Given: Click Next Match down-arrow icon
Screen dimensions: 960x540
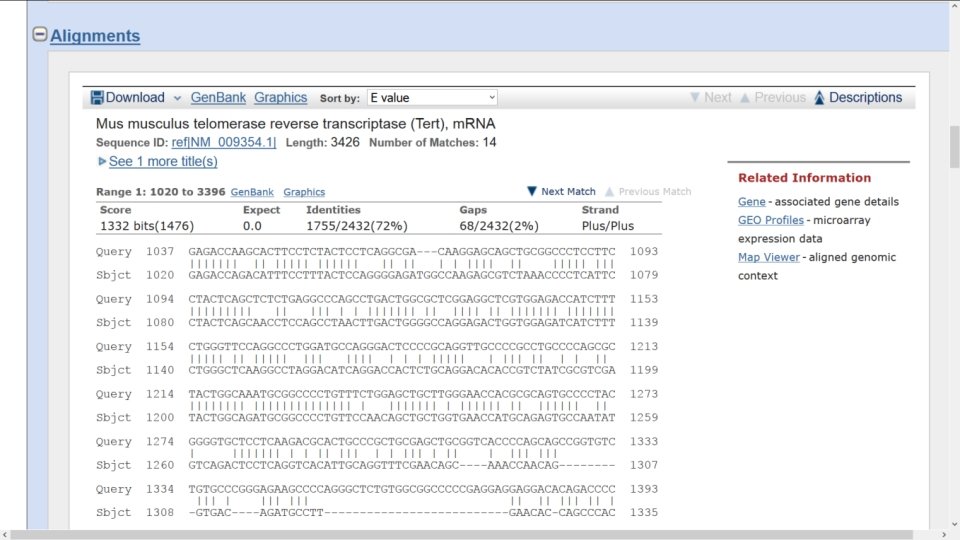Looking at the screenshot, I should (531, 191).
